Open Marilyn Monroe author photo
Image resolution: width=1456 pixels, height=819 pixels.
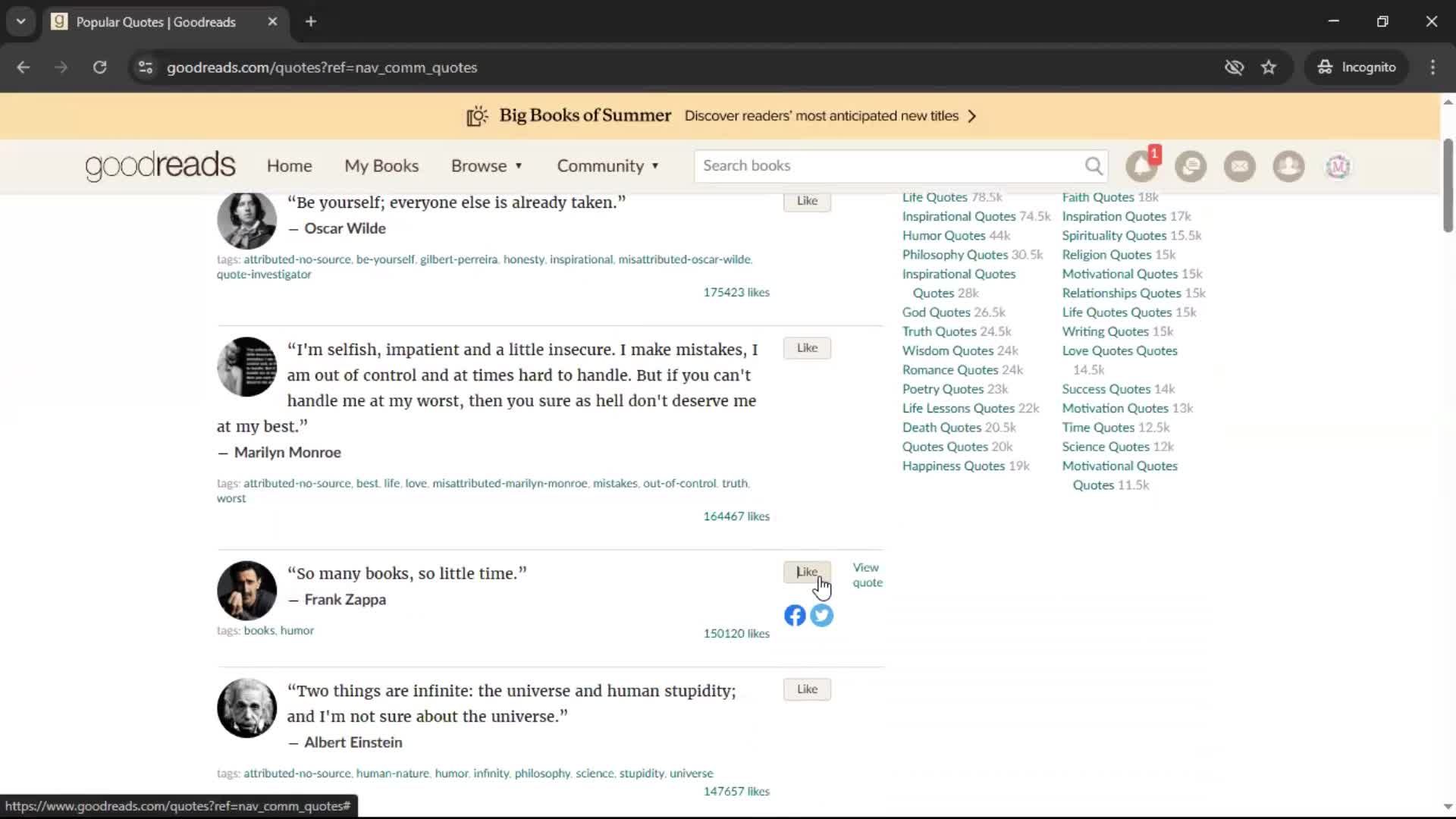point(246,367)
